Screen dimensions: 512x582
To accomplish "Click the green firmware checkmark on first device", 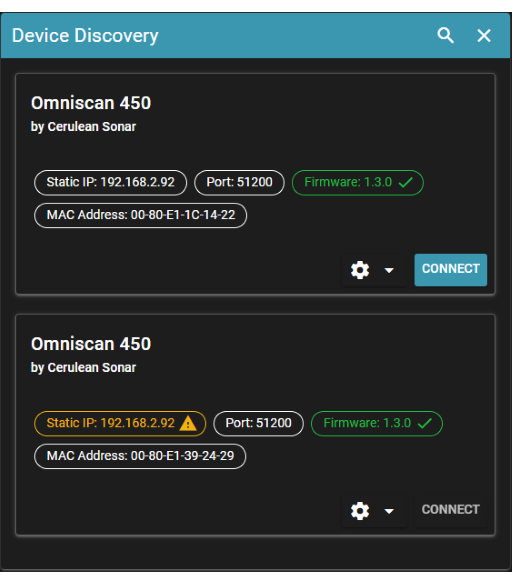I will click(x=406, y=182).
